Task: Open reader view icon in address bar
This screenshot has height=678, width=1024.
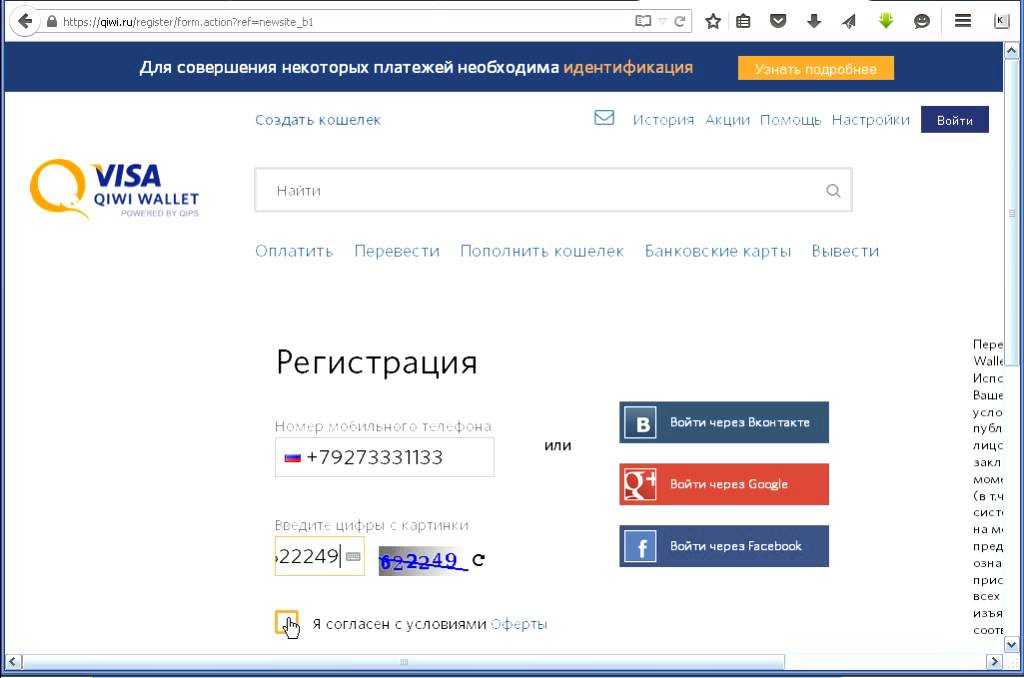Action: [643, 22]
